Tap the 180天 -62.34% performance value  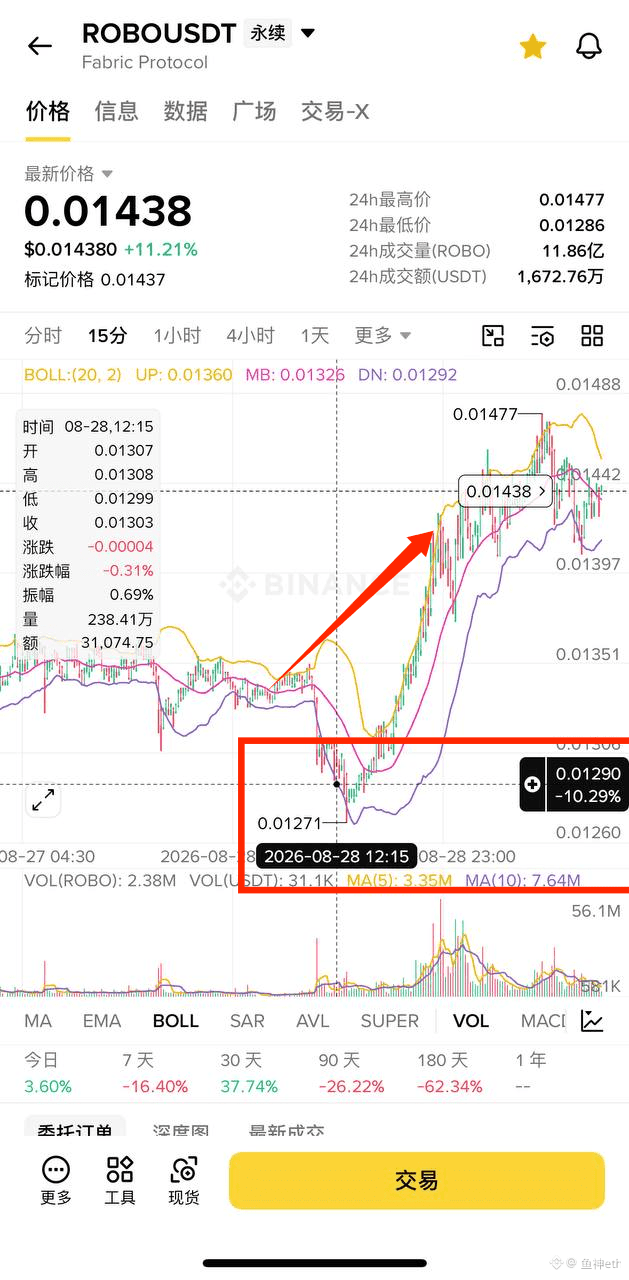click(449, 1086)
